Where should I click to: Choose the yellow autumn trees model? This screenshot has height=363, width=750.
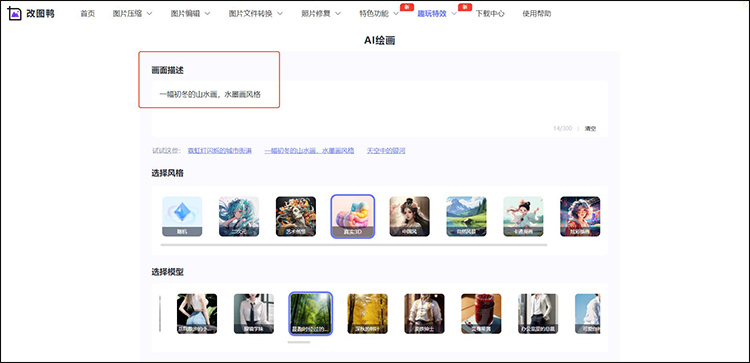coord(368,314)
